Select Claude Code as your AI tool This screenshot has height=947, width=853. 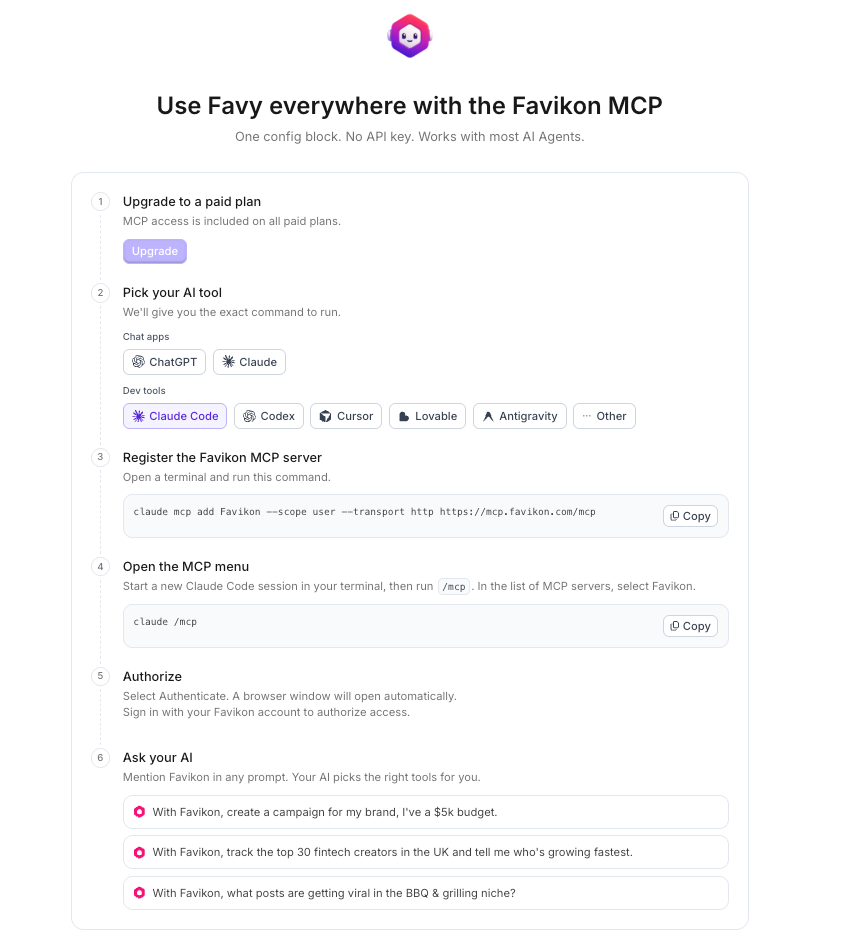pyautogui.click(x=175, y=416)
